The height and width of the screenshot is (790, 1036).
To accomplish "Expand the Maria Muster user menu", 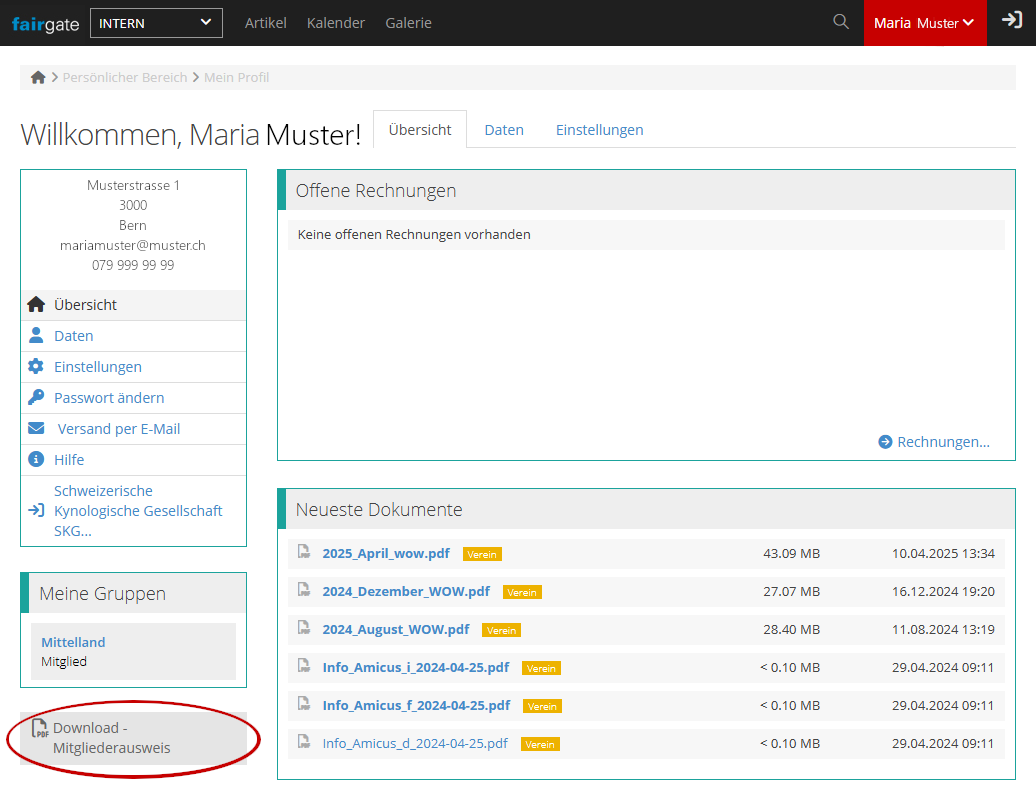I will point(924,23).
